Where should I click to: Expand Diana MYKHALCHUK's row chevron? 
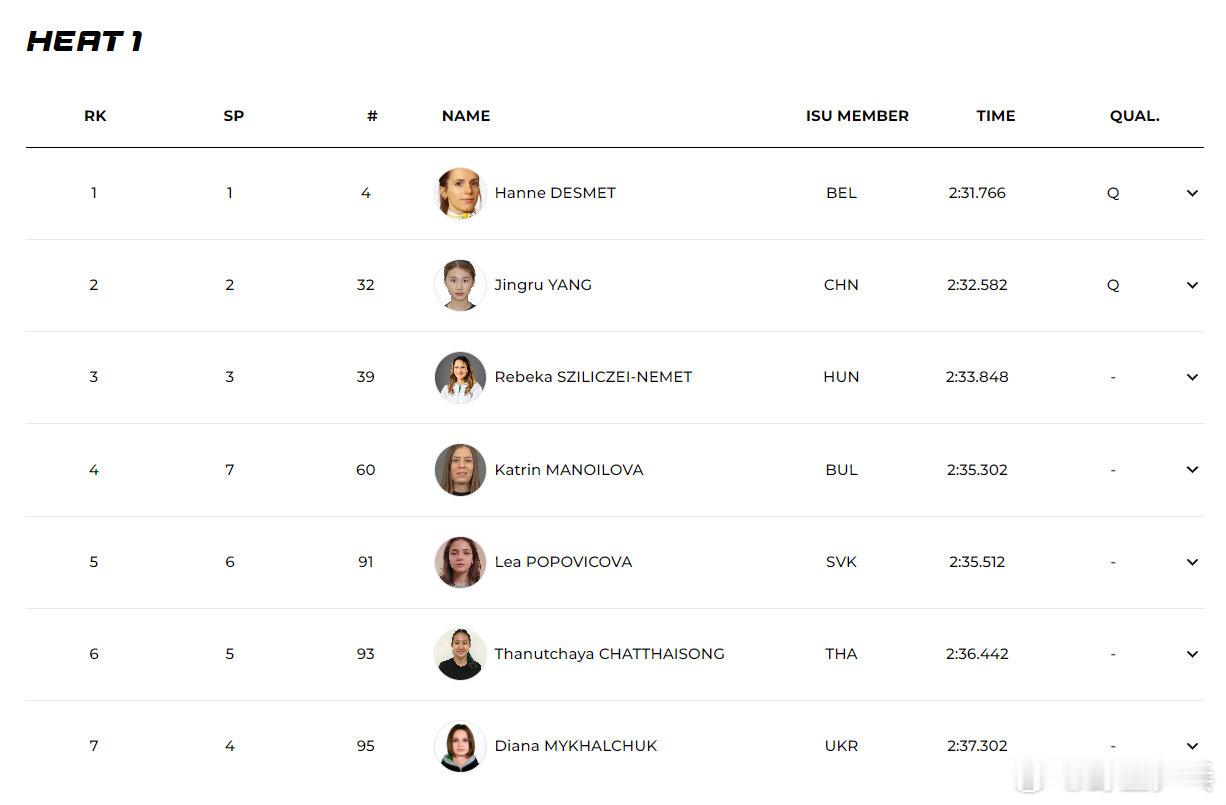point(1192,746)
